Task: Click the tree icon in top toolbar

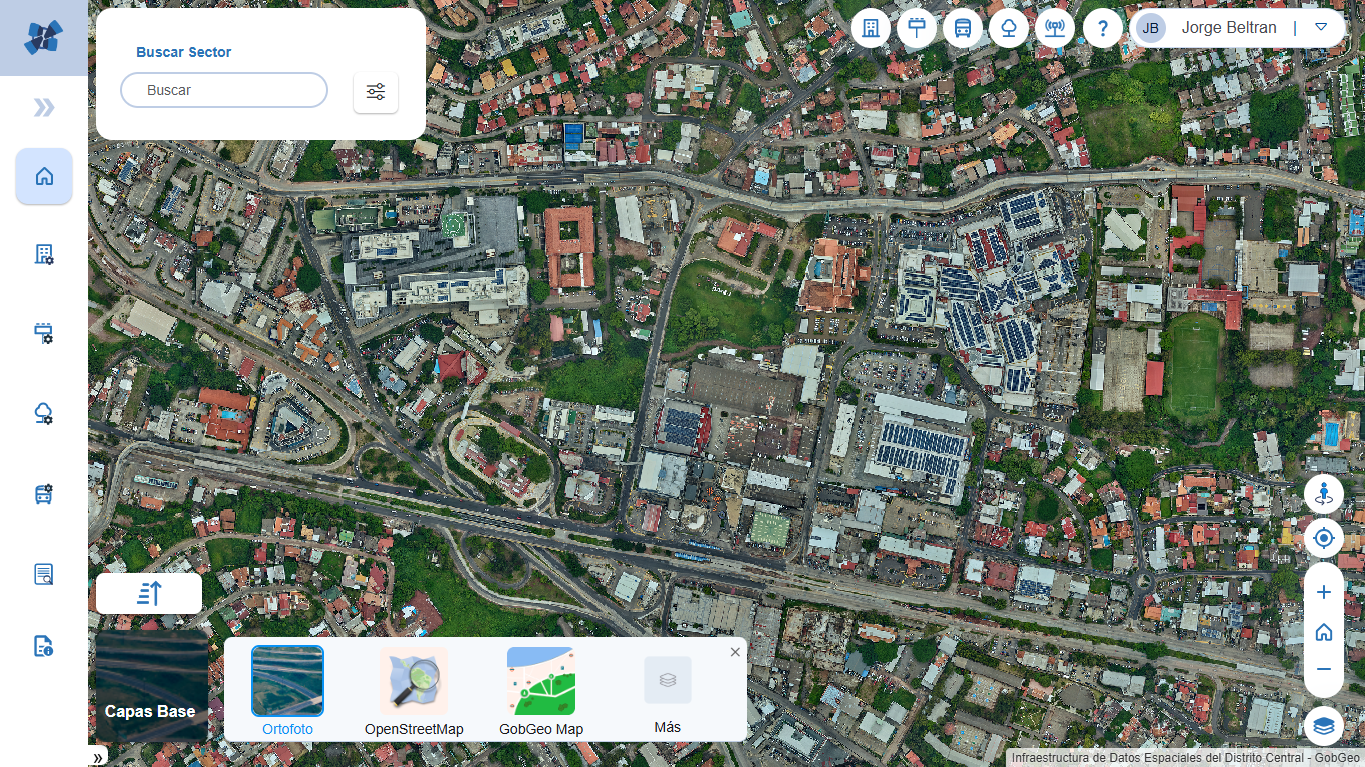Action: tap(1009, 28)
